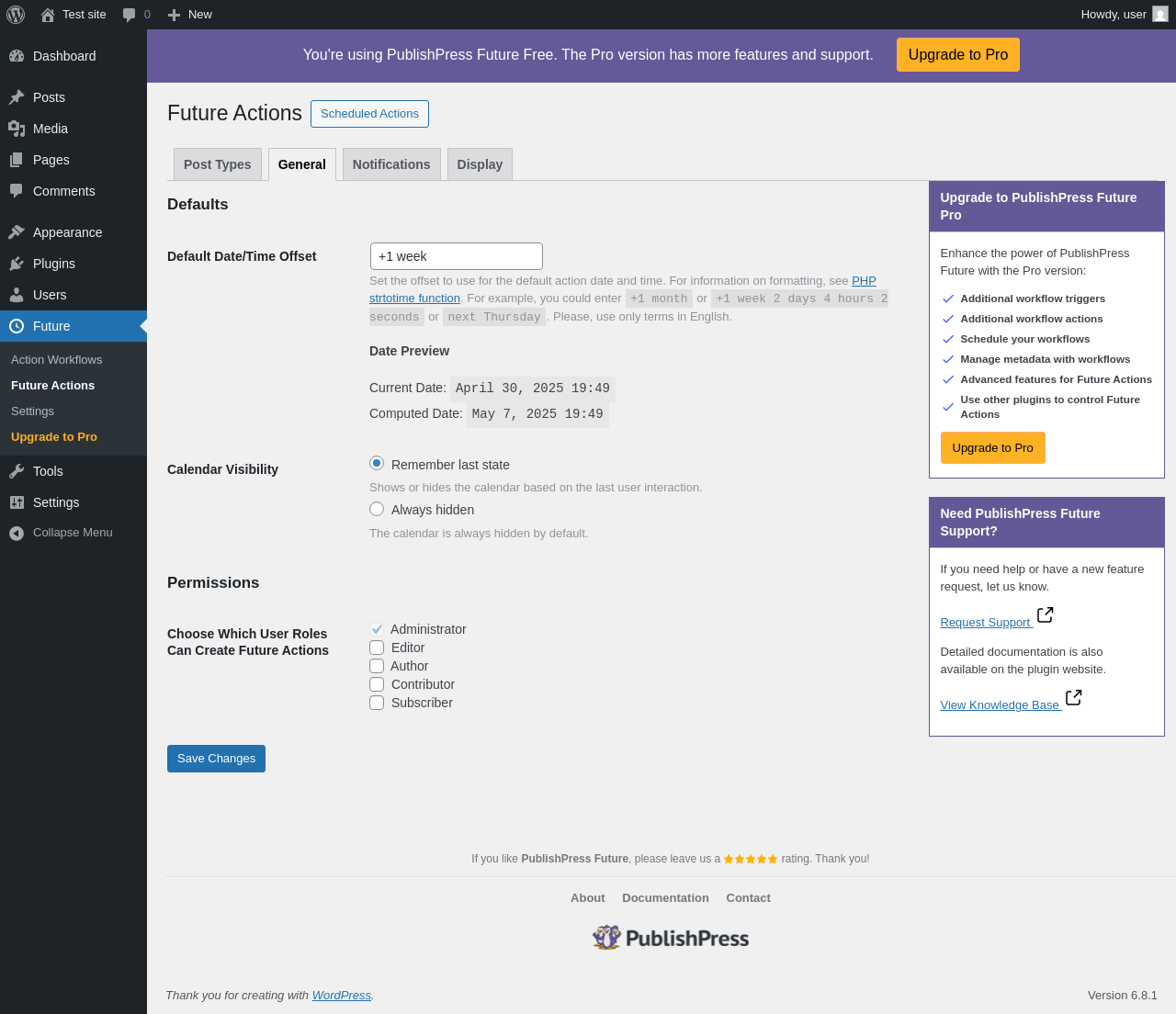Click the Tools wrench icon
Screen dimensions: 1176x1014
pyautogui.click(x=17, y=471)
